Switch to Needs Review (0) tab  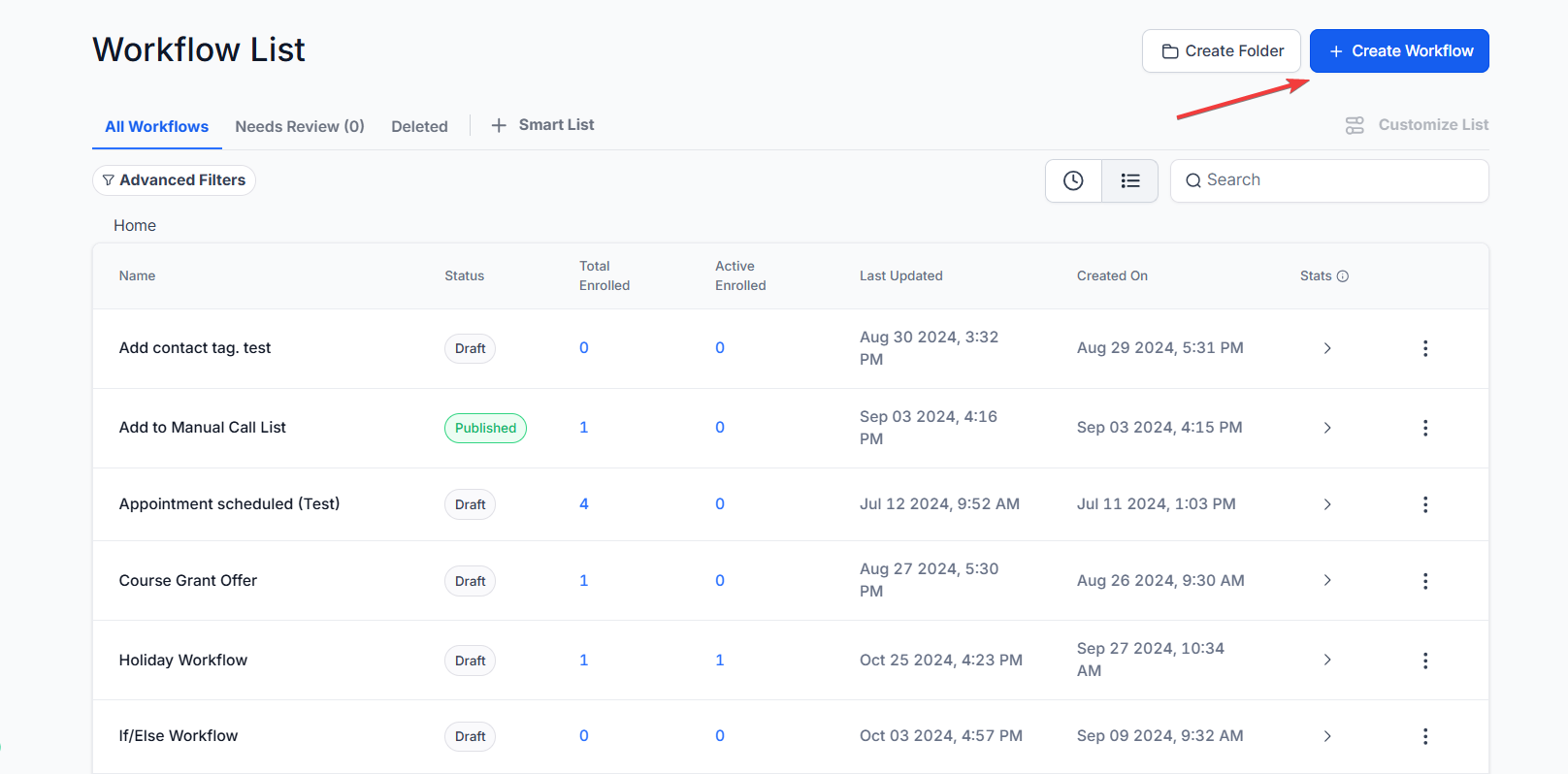click(300, 127)
